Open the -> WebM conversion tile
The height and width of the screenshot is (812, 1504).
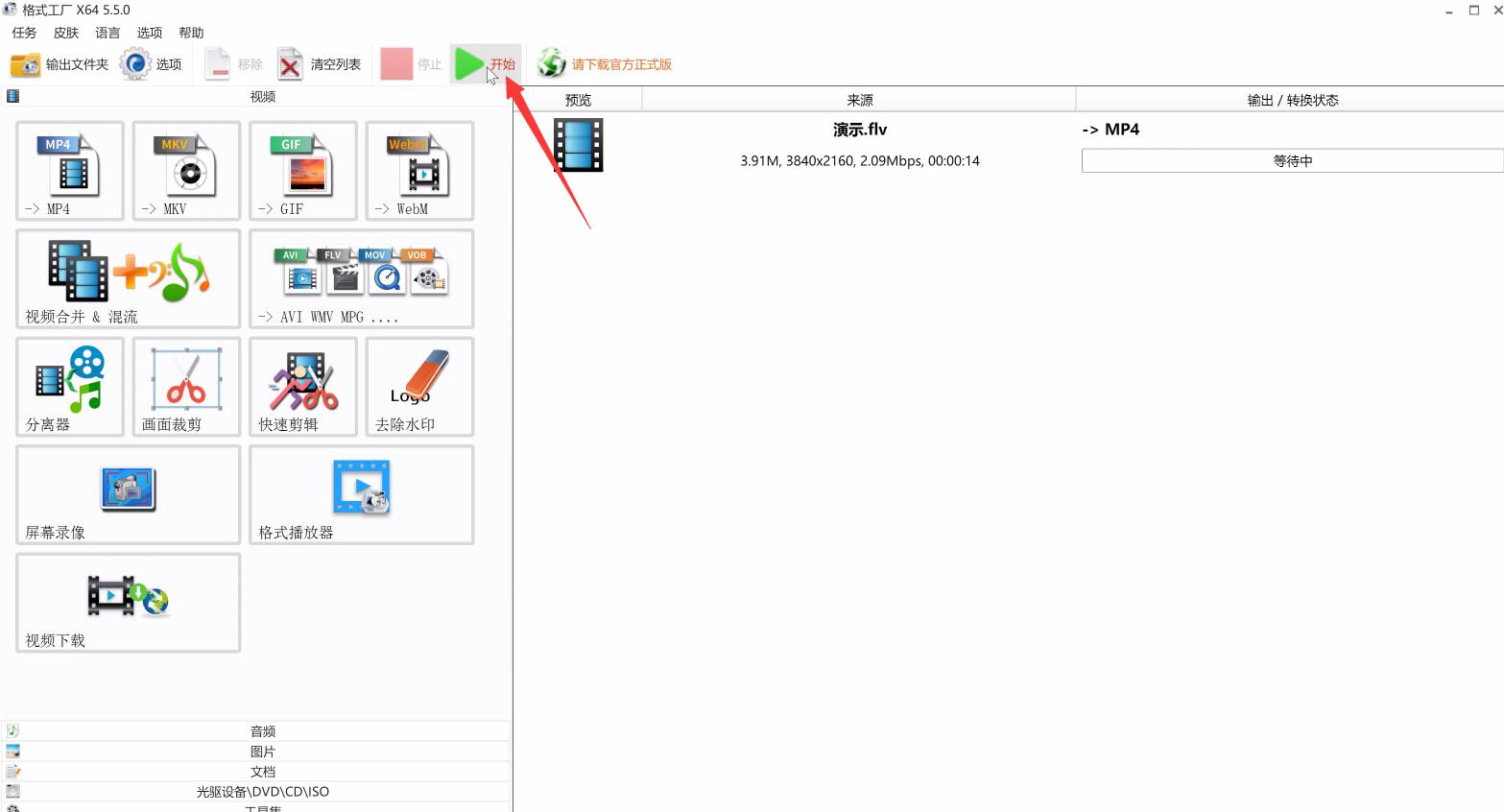419,171
